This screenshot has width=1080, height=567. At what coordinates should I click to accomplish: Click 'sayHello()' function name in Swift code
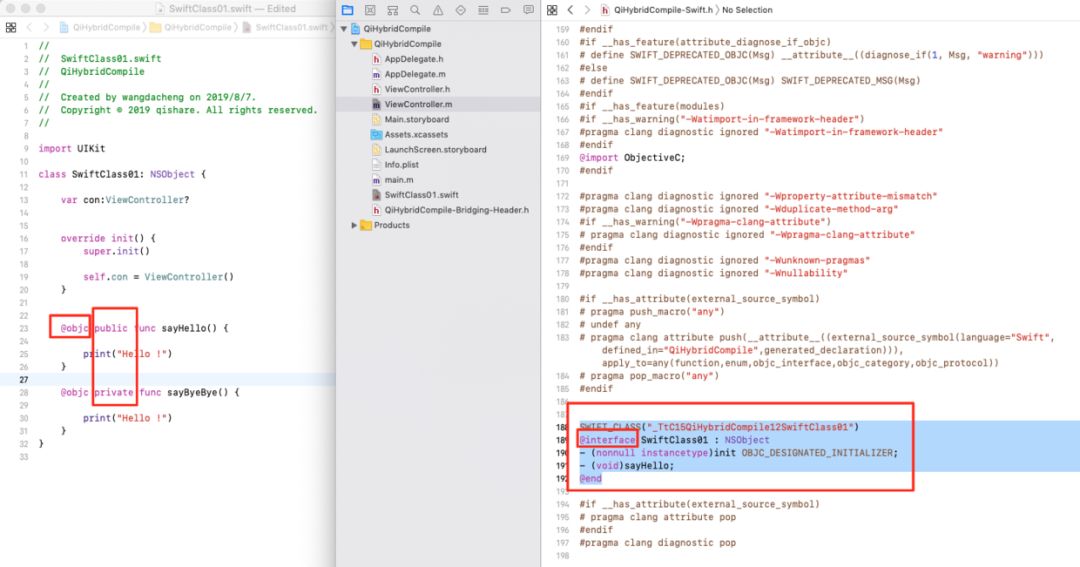[189, 329]
